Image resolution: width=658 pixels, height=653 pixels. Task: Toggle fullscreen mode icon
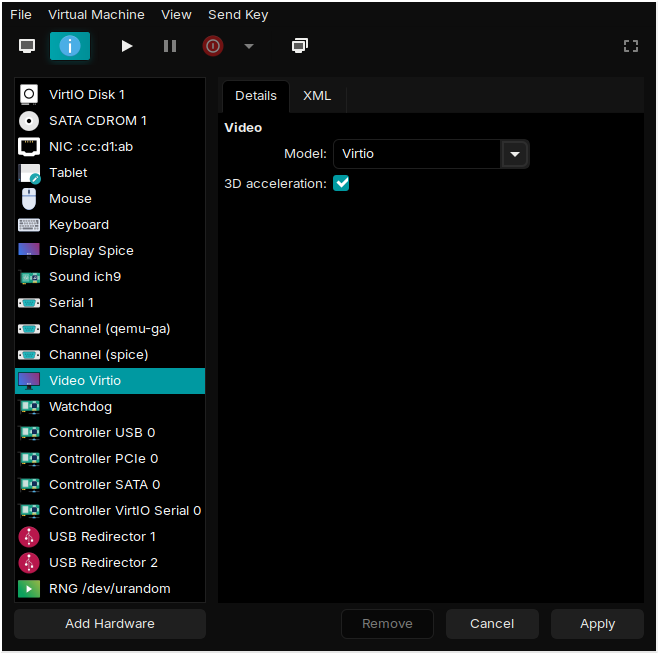coord(630,46)
